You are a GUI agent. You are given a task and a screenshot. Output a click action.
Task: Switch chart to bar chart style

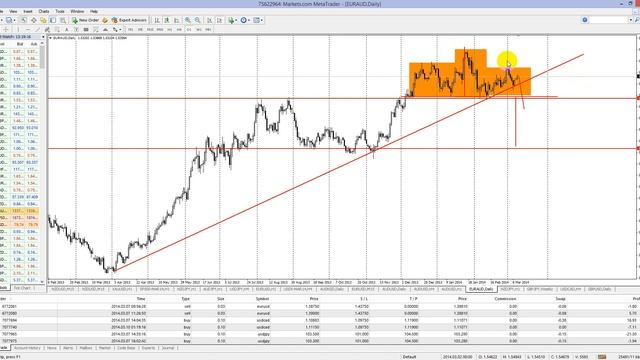[x=157, y=20]
